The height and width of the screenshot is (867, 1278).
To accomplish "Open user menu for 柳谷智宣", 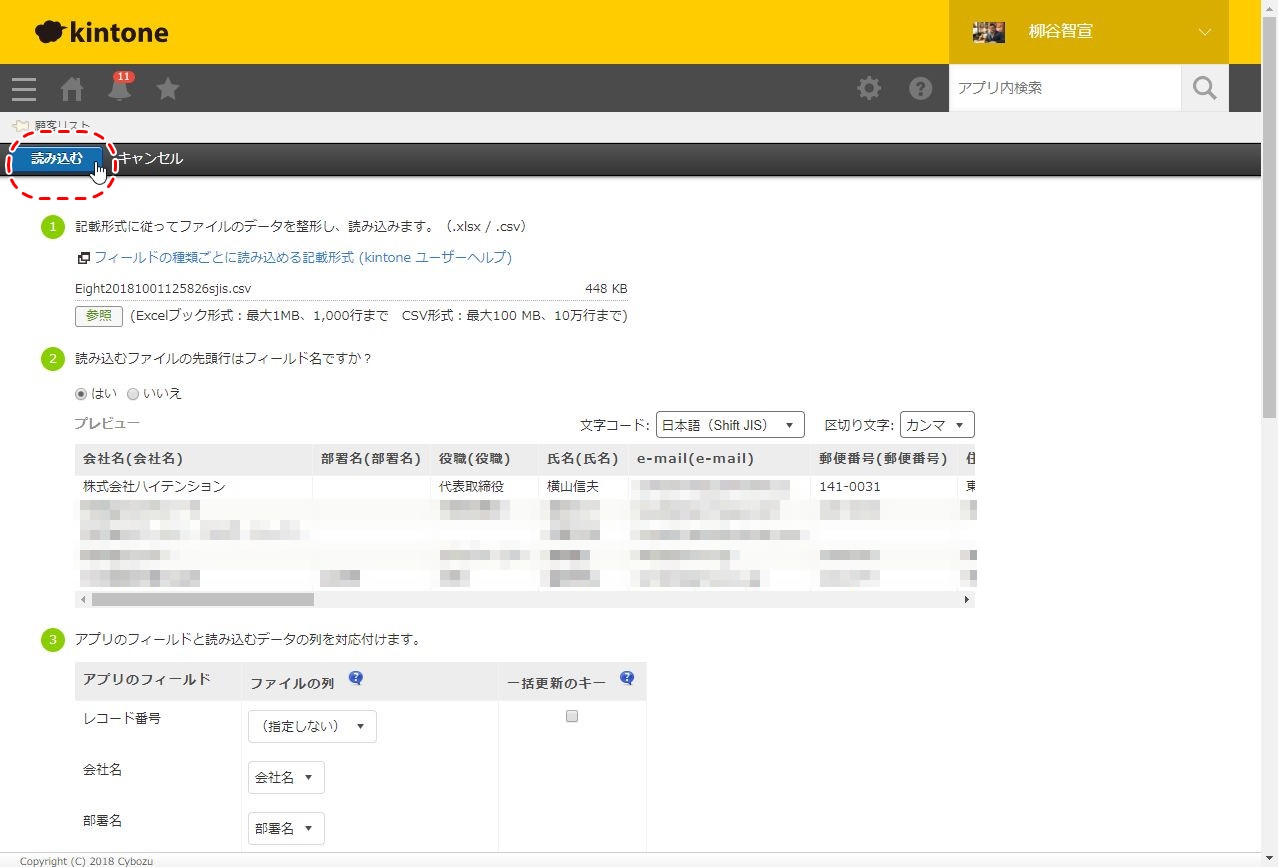I will (x=1088, y=32).
